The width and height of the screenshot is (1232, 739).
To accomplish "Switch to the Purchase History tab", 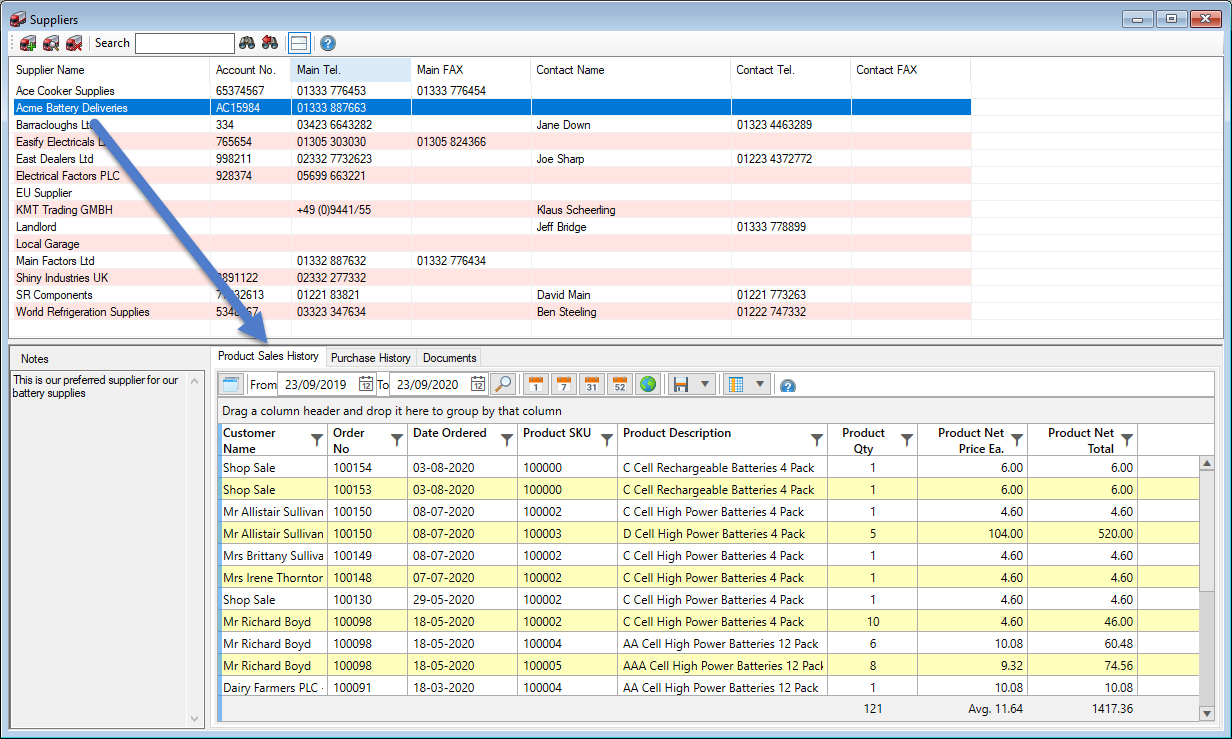I will (x=370, y=357).
